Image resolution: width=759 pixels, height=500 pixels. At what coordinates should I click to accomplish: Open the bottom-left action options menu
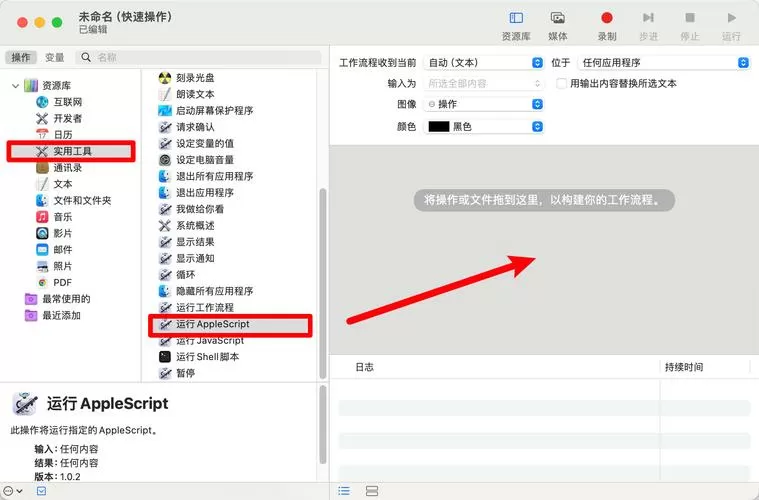click(13, 491)
